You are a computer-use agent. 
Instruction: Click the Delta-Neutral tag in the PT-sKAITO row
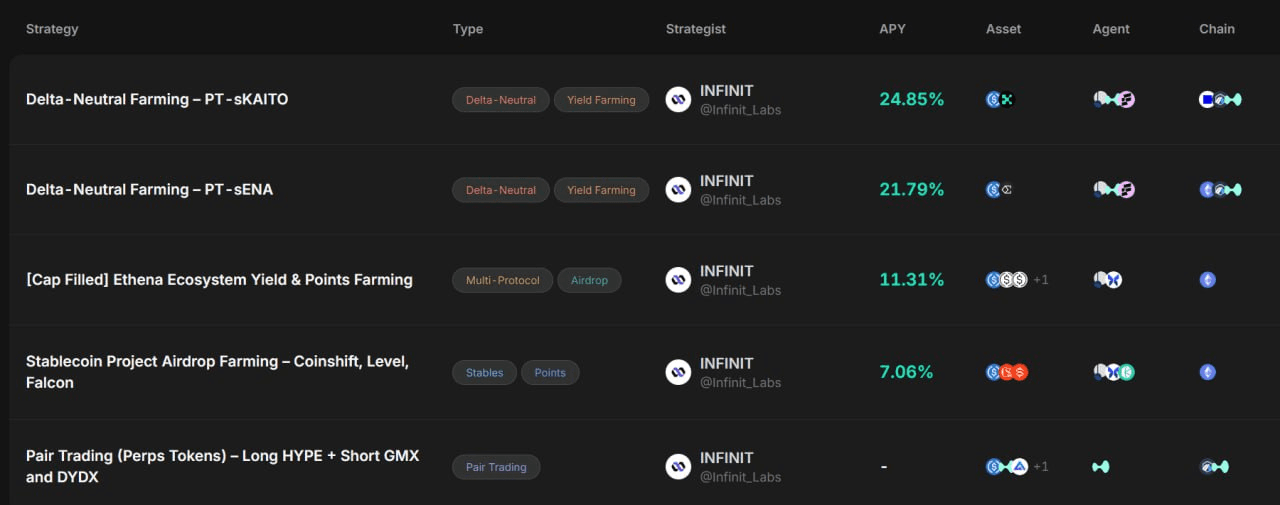501,100
